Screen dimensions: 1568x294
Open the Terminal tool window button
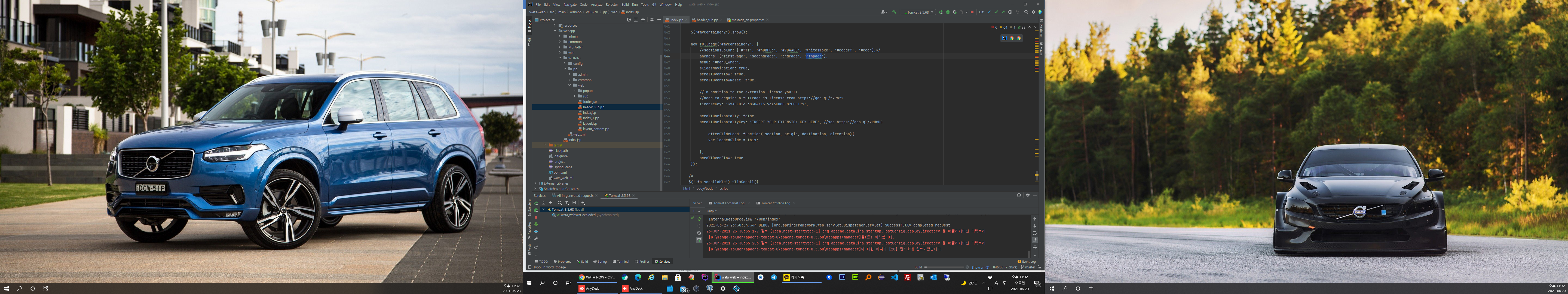(x=621, y=262)
